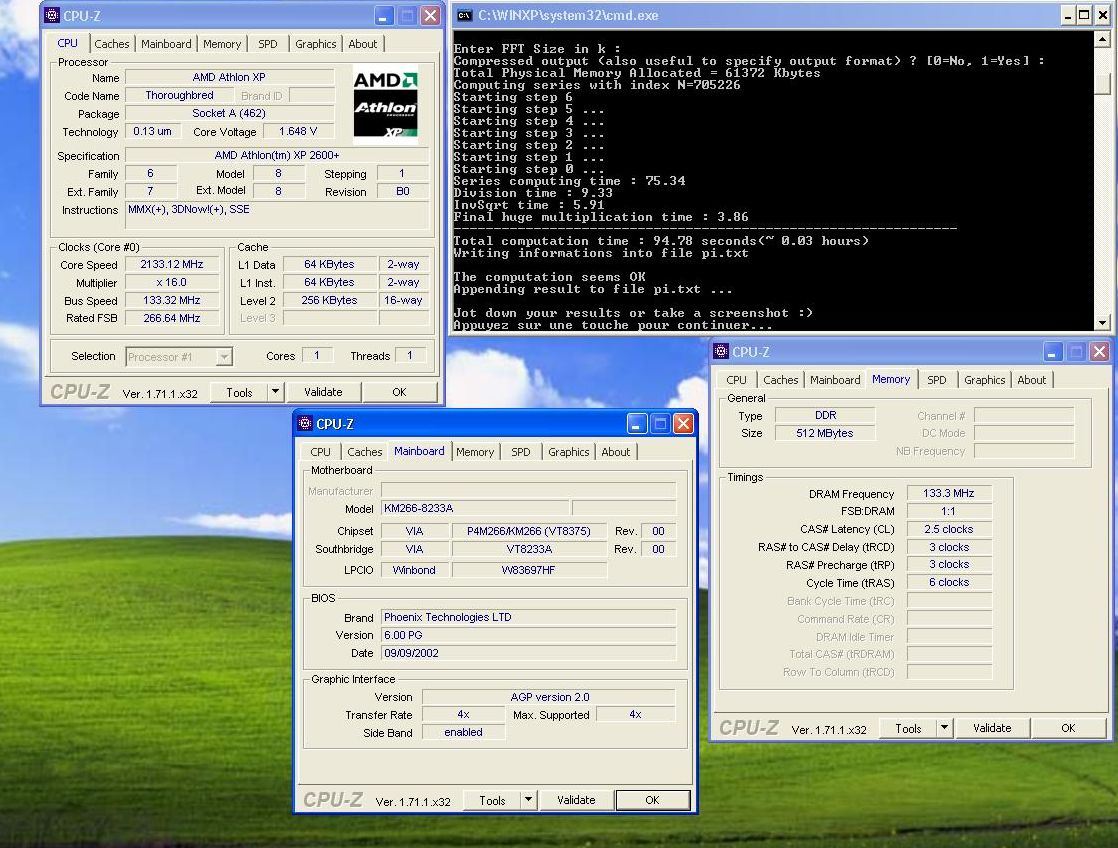Open the Tools dropdown arrow in the Memory window
Image resolution: width=1118 pixels, height=848 pixels.
point(944,727)
